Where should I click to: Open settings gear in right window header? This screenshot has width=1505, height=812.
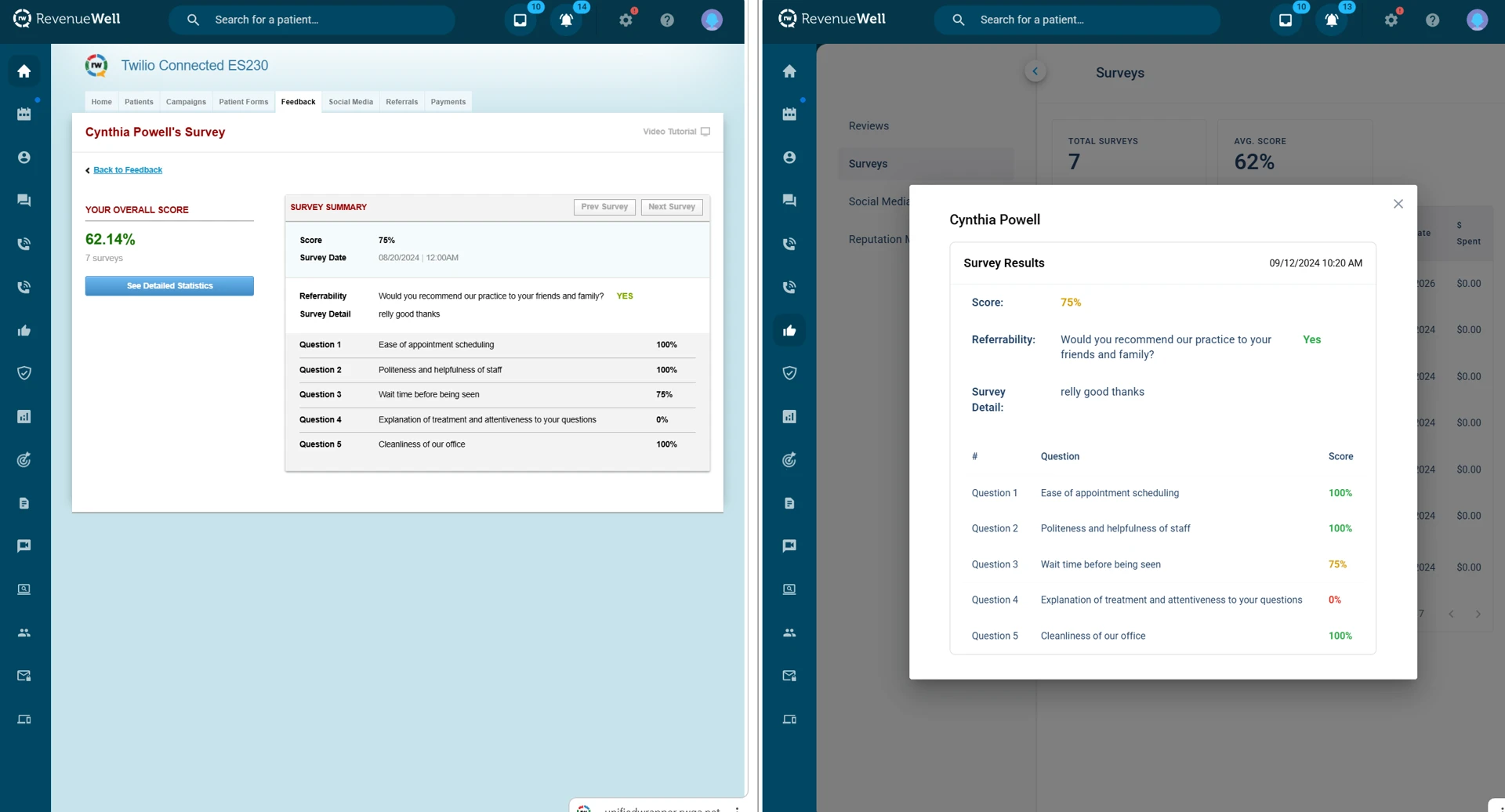1391,20
